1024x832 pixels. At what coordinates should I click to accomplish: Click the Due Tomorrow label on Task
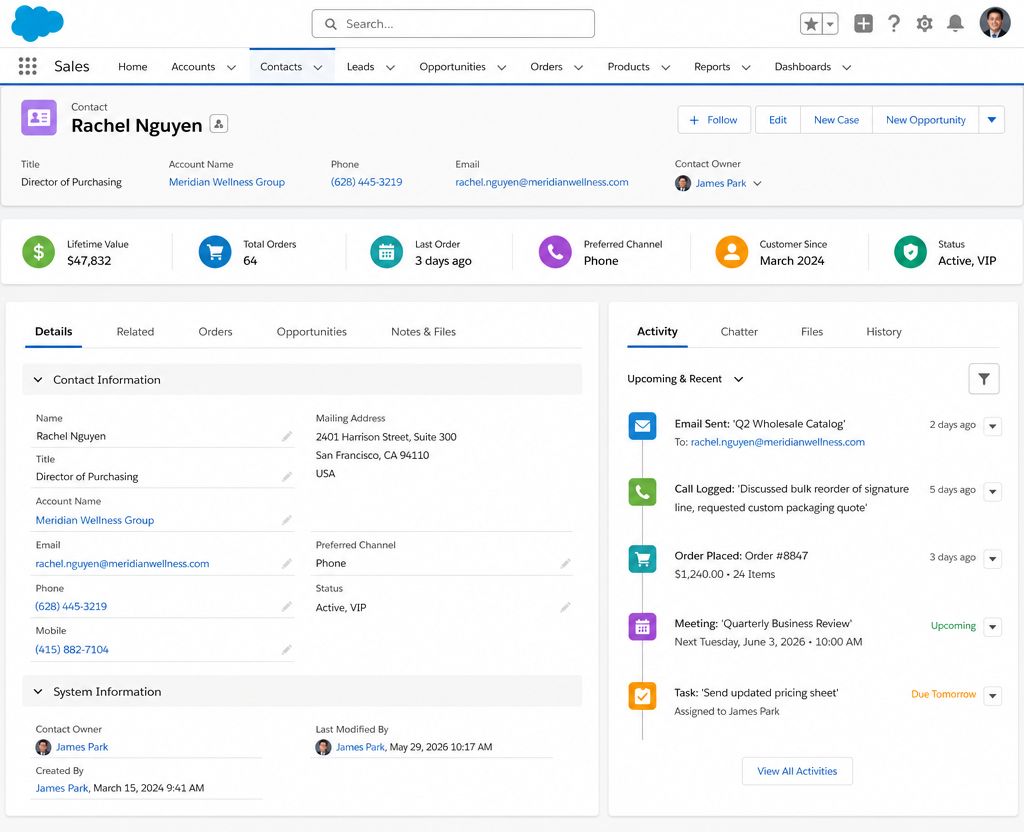click(944, 694)
